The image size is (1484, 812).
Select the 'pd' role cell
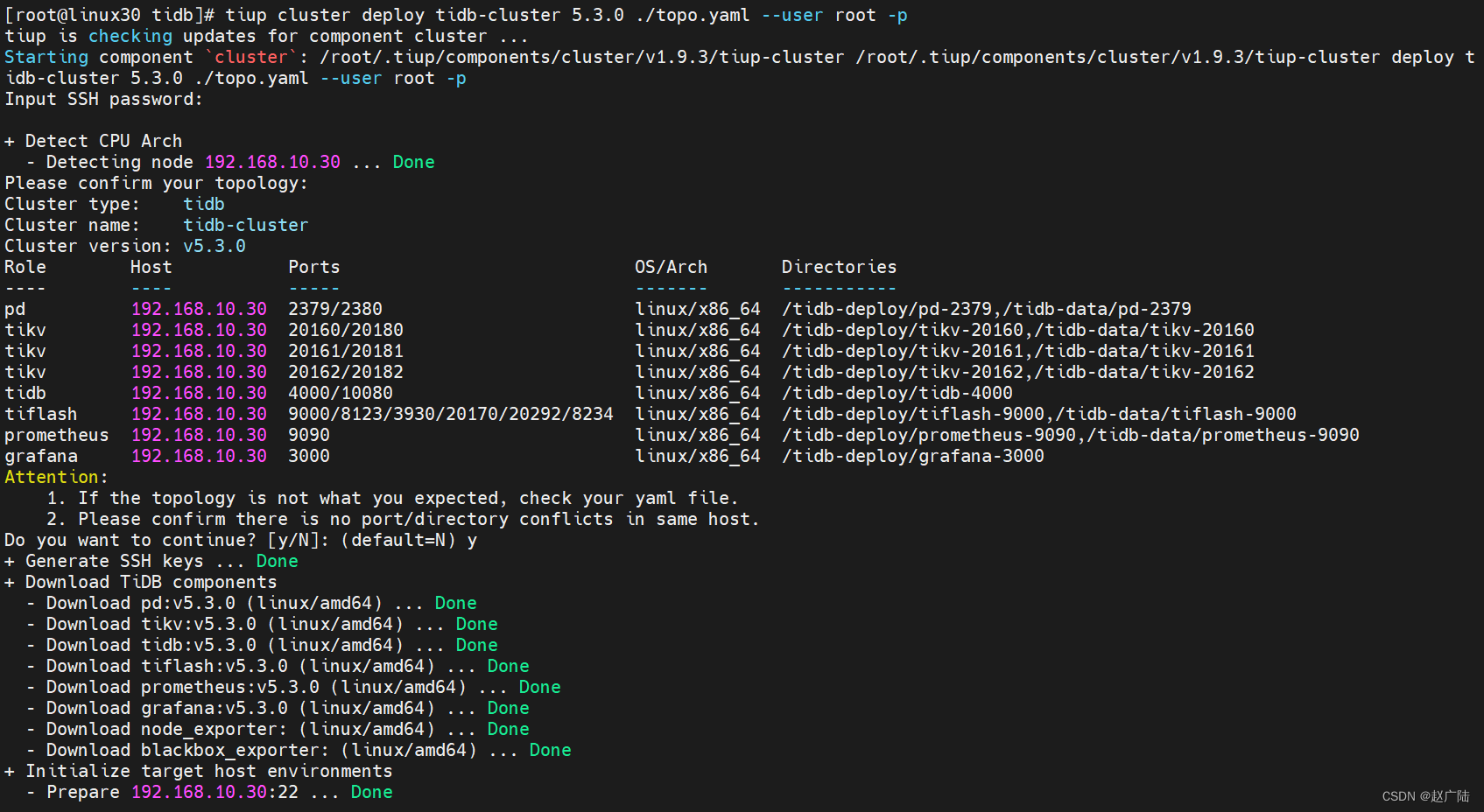tap(15, 309)
